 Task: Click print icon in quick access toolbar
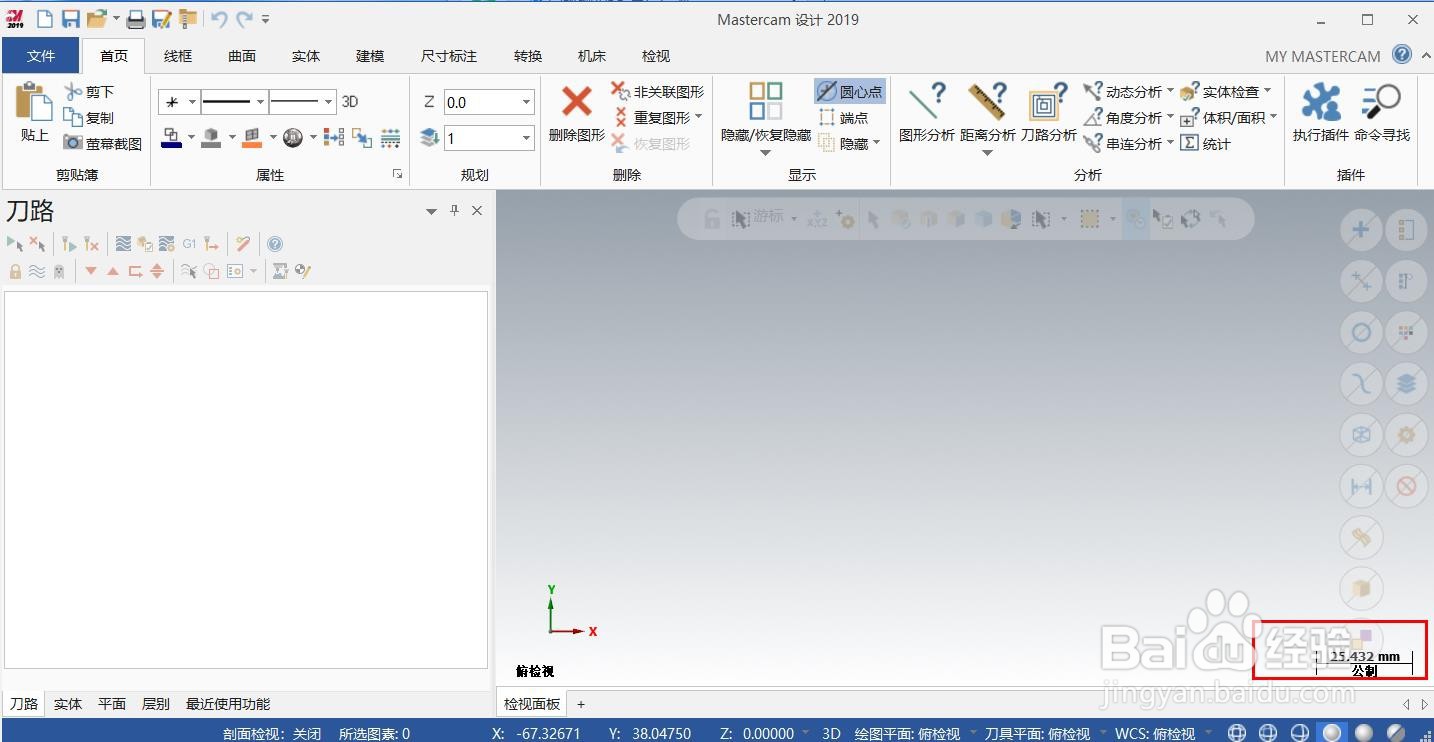135,19
